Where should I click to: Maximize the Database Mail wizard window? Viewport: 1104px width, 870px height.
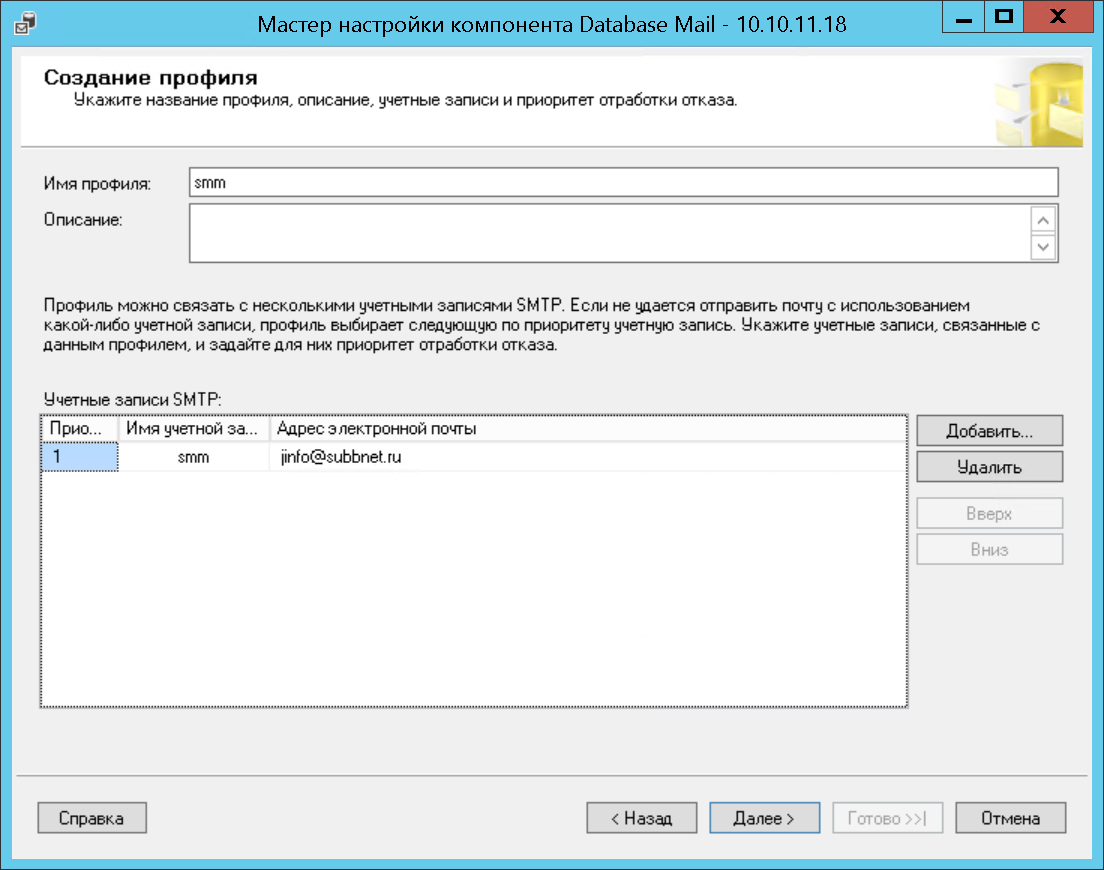1003,18
